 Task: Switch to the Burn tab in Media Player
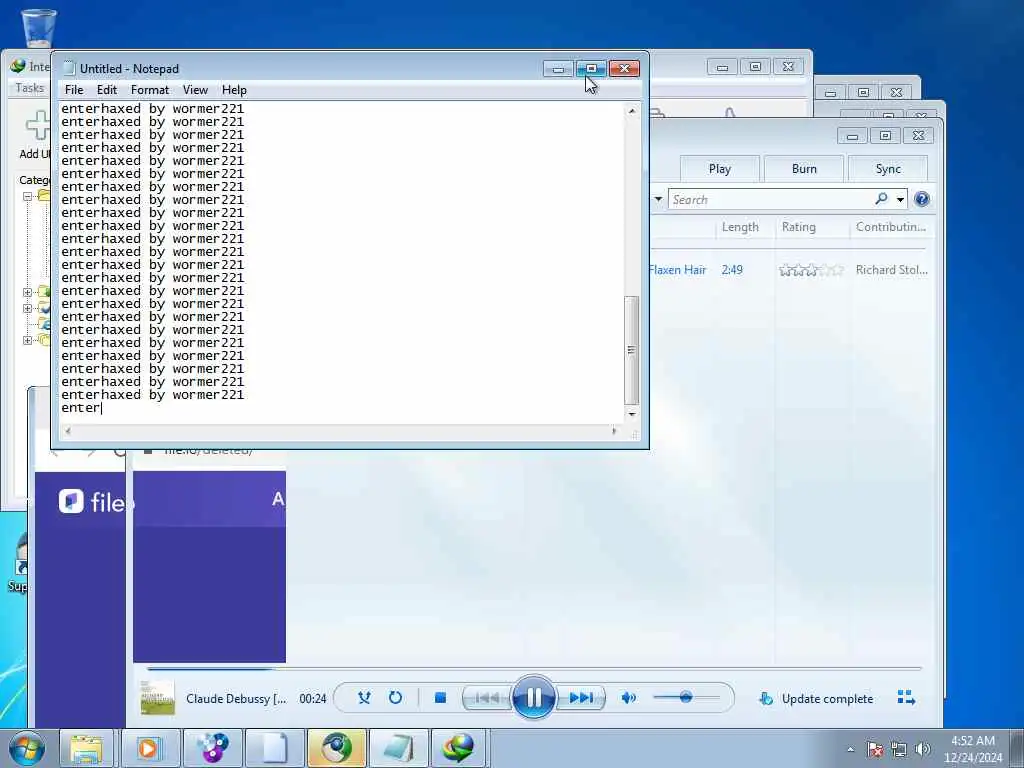click(x=804, y=168)
